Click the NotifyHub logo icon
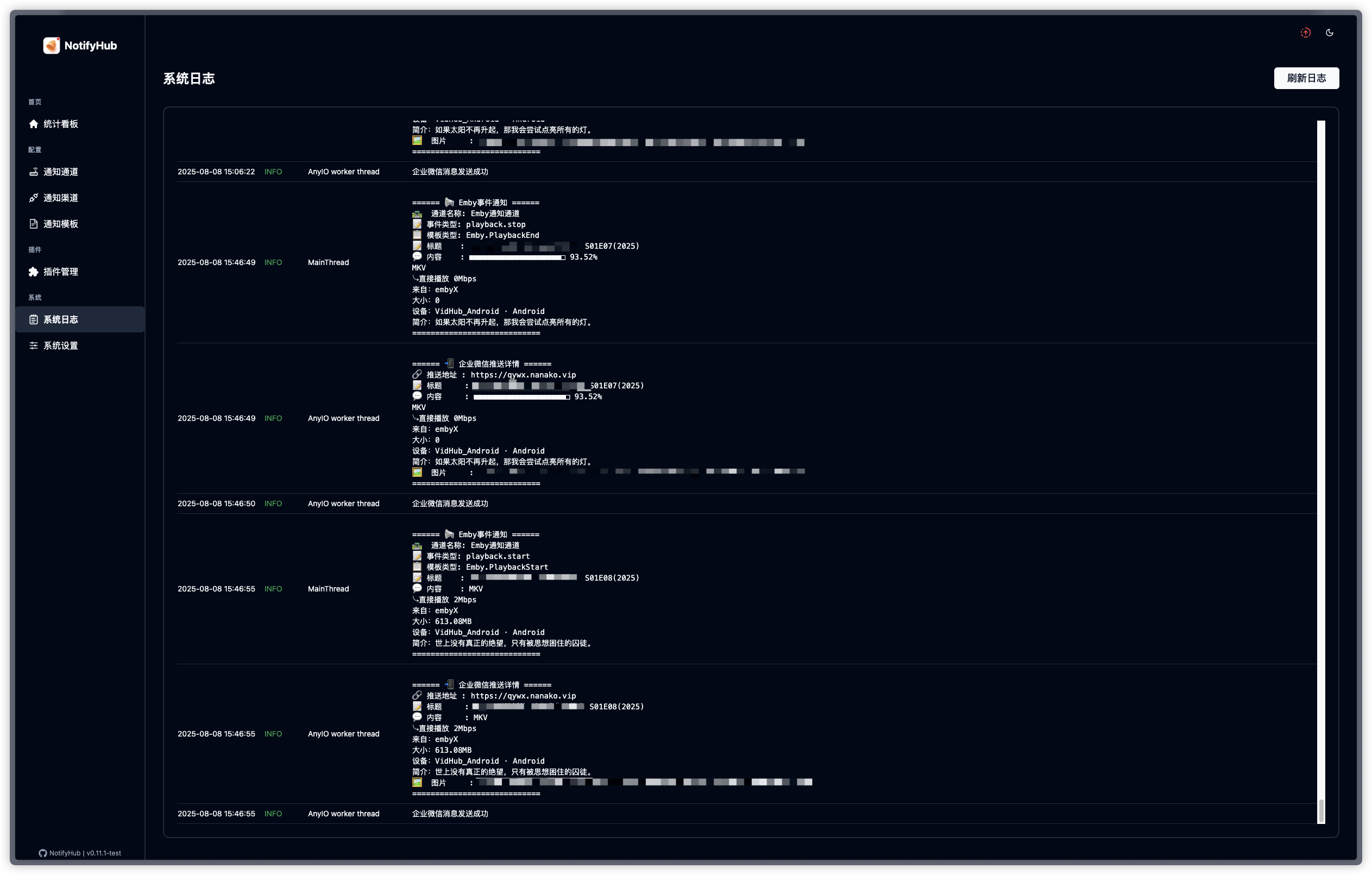 point(51,46)
